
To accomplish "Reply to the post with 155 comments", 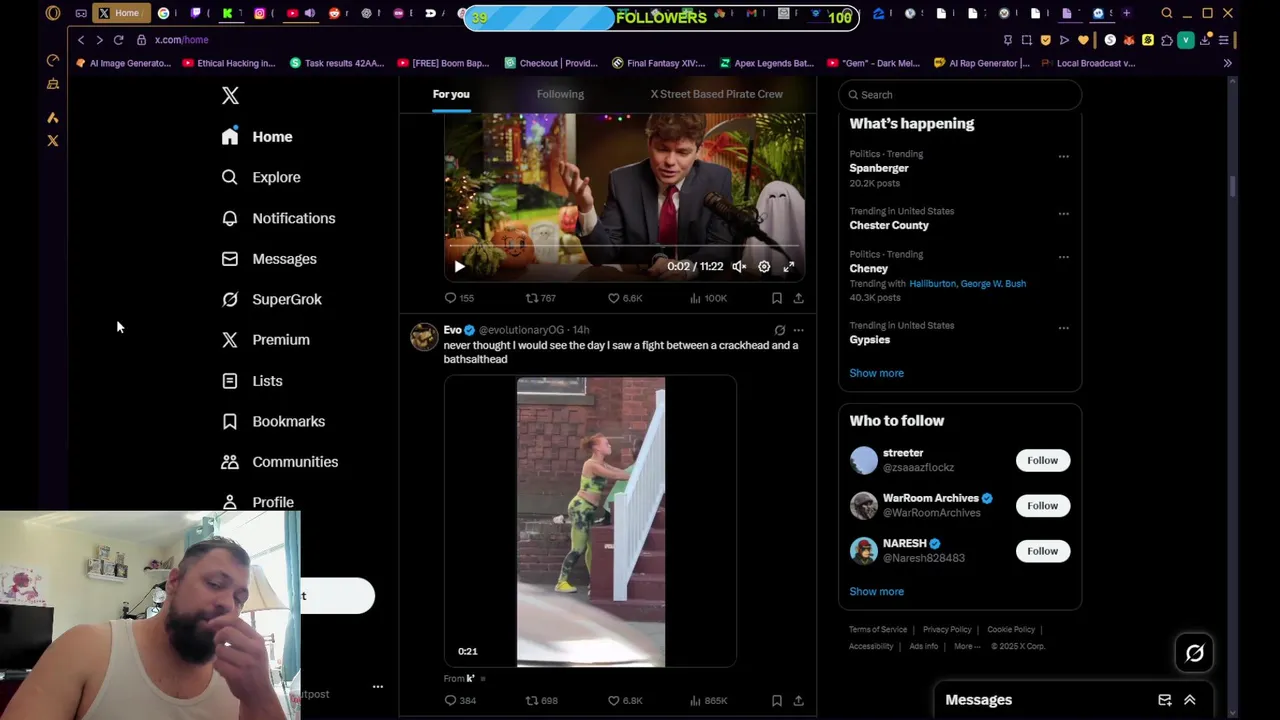I will pyautogui.click(x=459, y=298).
